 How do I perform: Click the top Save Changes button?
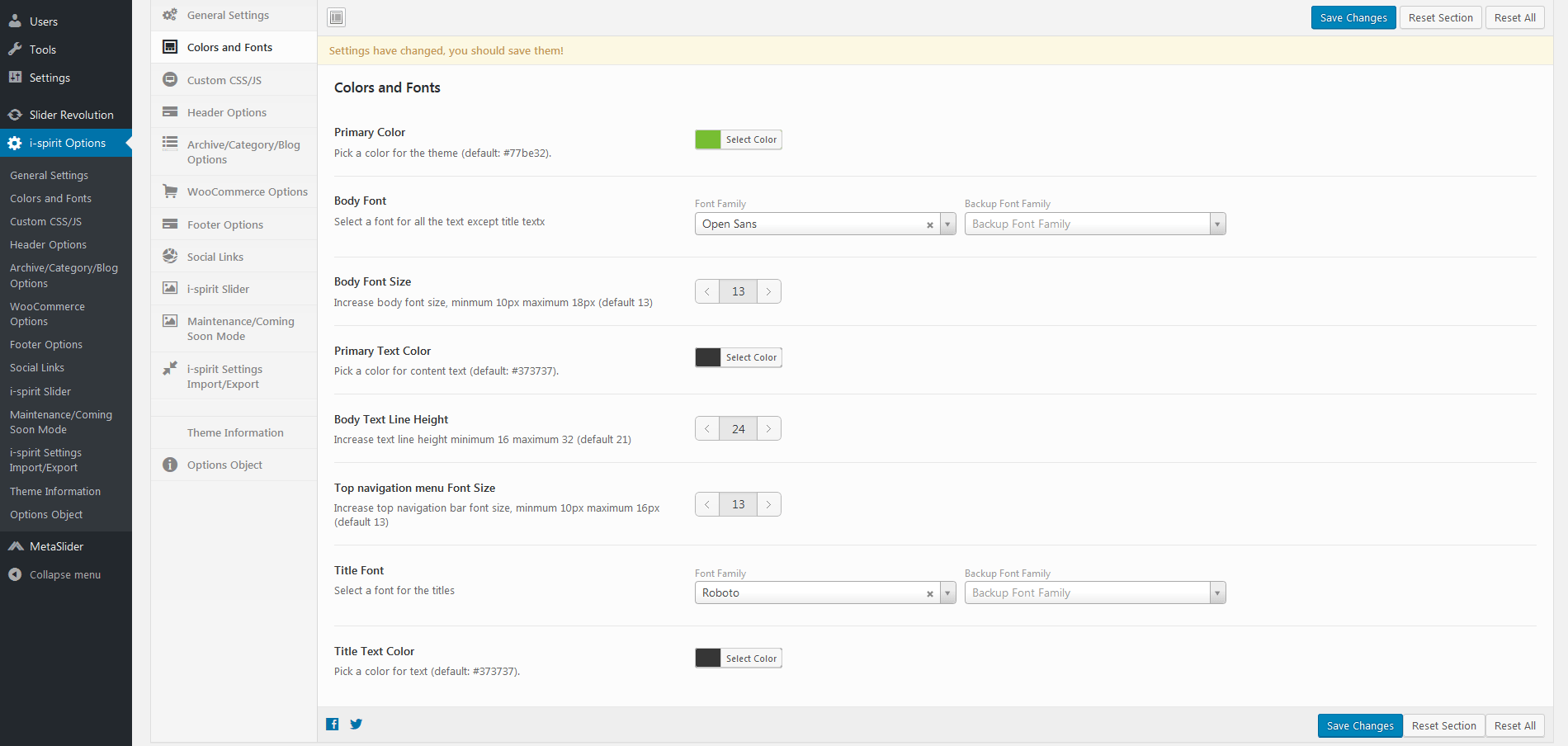[1353, 17]
